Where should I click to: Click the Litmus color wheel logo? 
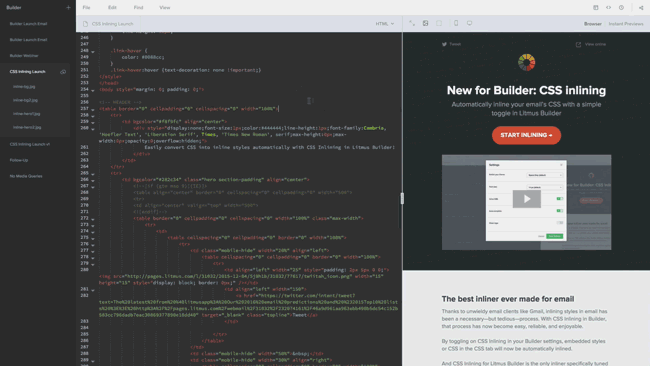click(x=526, y=63)
